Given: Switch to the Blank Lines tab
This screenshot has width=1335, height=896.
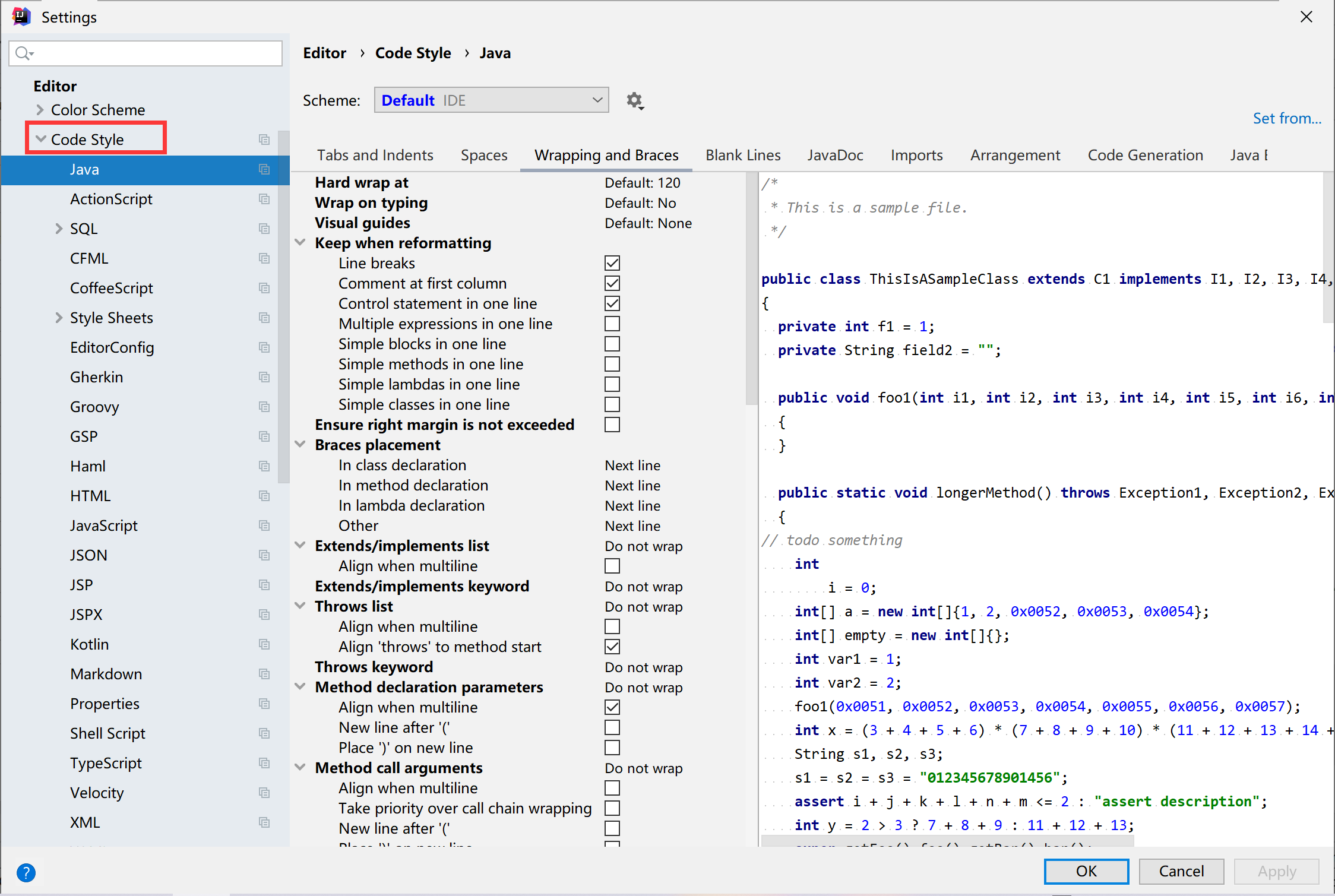Looking at the screenshot, I should [x=742, y=155].
